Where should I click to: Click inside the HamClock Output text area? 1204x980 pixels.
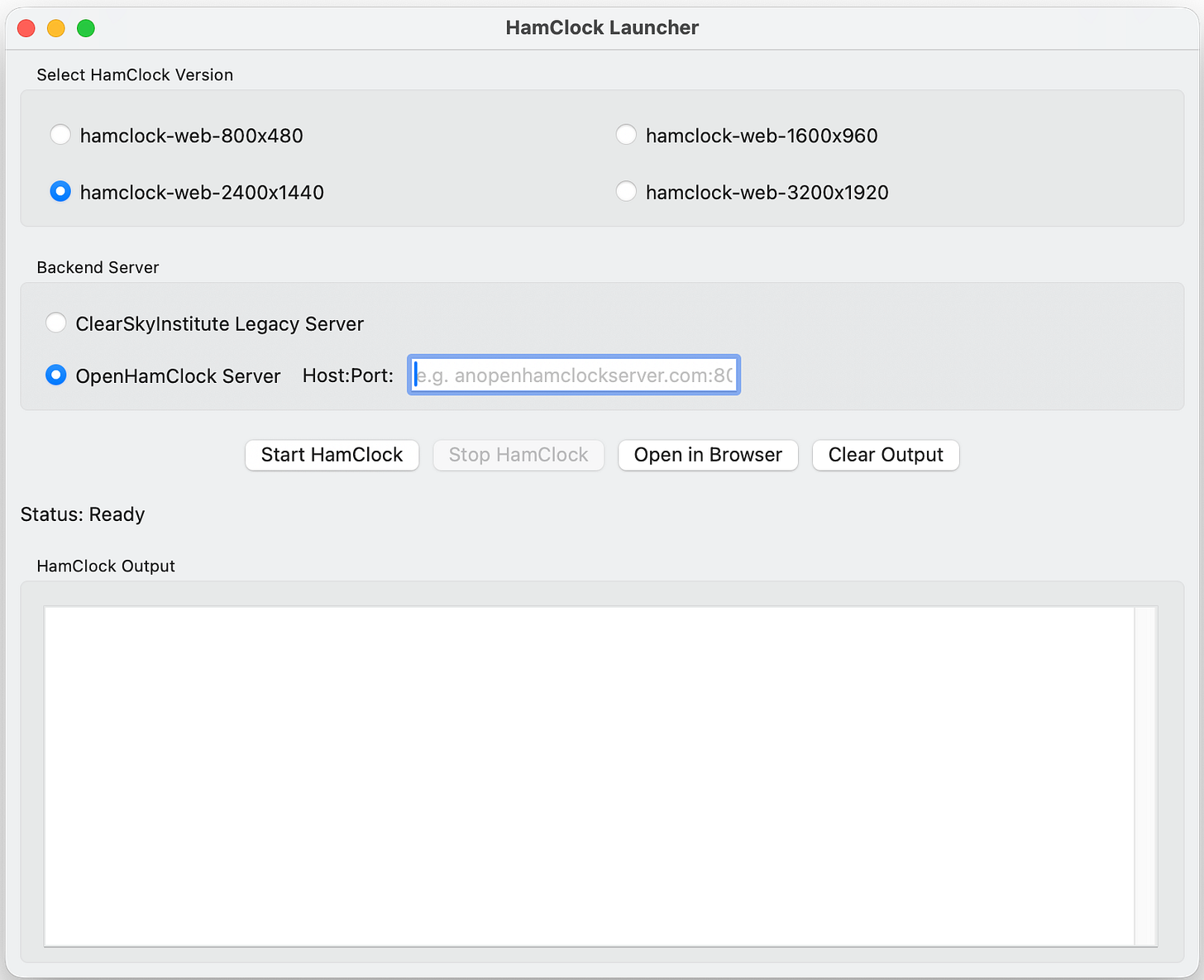589,776
